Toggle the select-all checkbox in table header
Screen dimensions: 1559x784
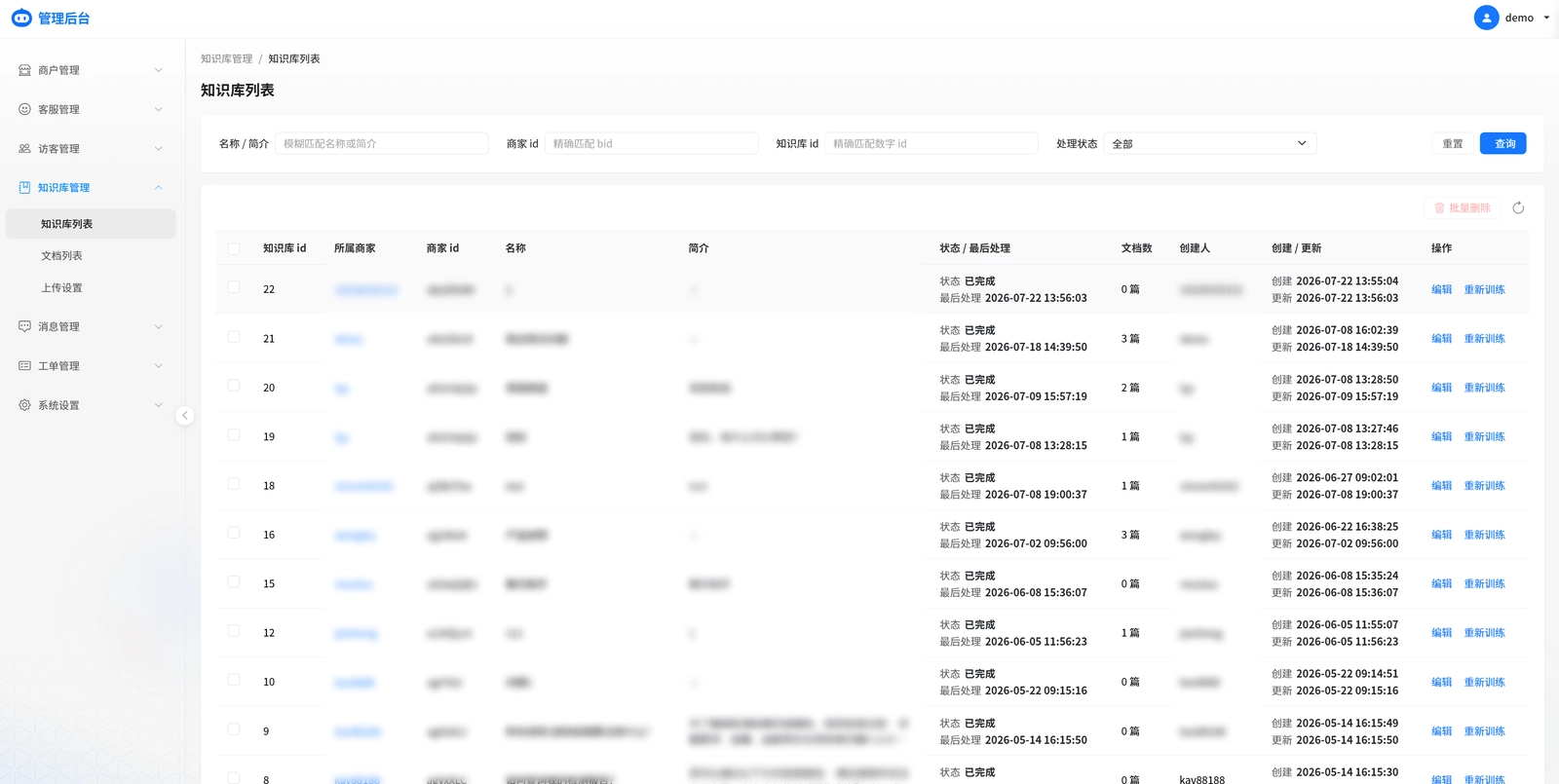coord(234,248)
